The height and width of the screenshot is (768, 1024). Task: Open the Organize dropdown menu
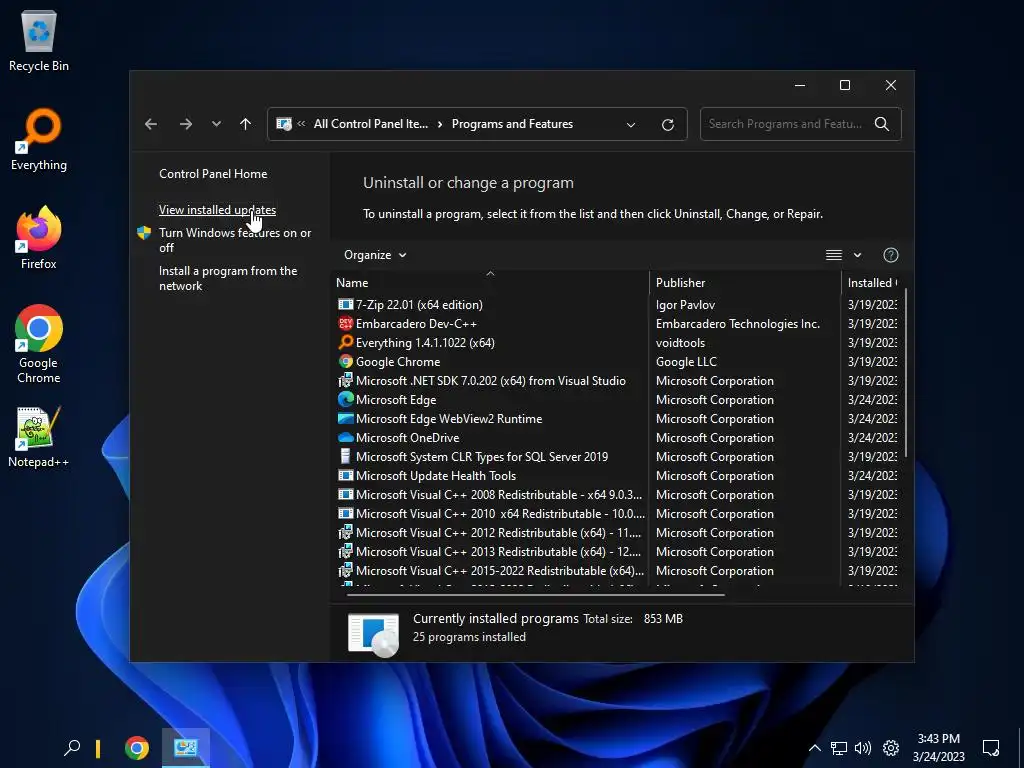tap(375, 255)
